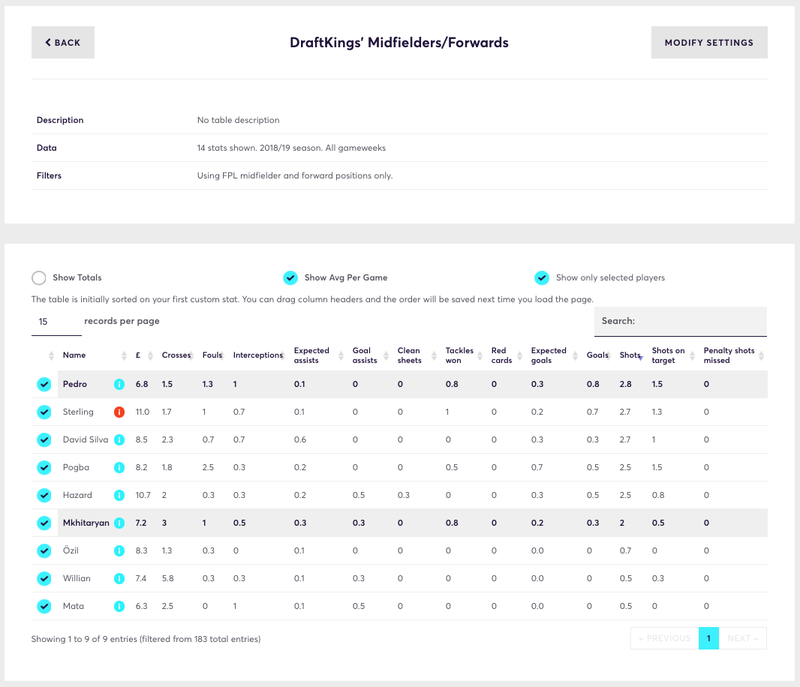
Task: Sort table by Red cards column
Action: [502, 355]
